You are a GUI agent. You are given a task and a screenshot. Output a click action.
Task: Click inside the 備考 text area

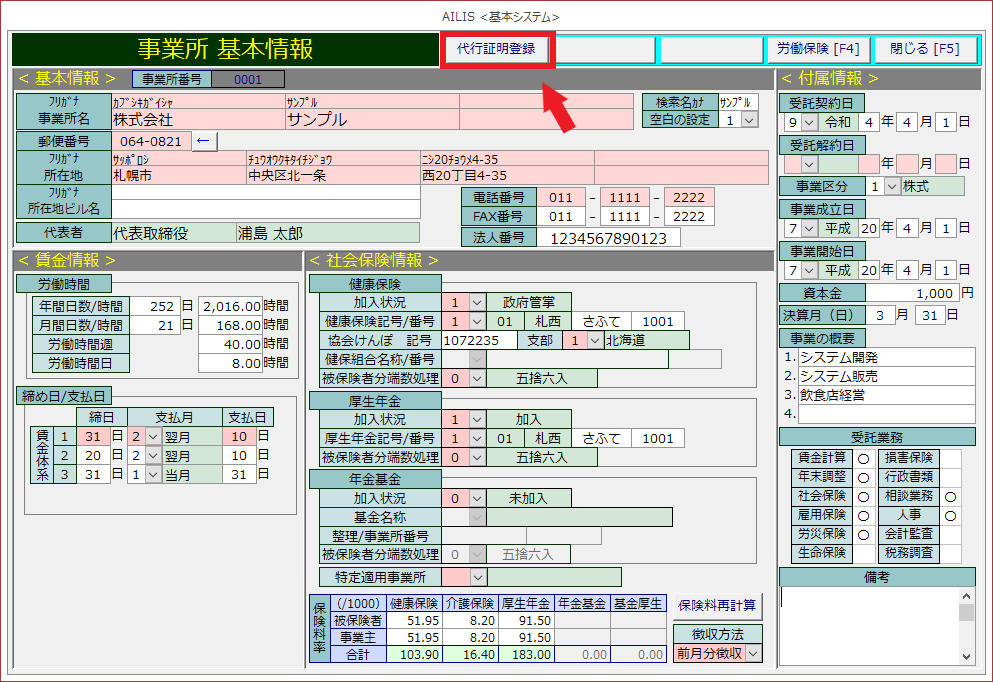(x=868, y=625)
